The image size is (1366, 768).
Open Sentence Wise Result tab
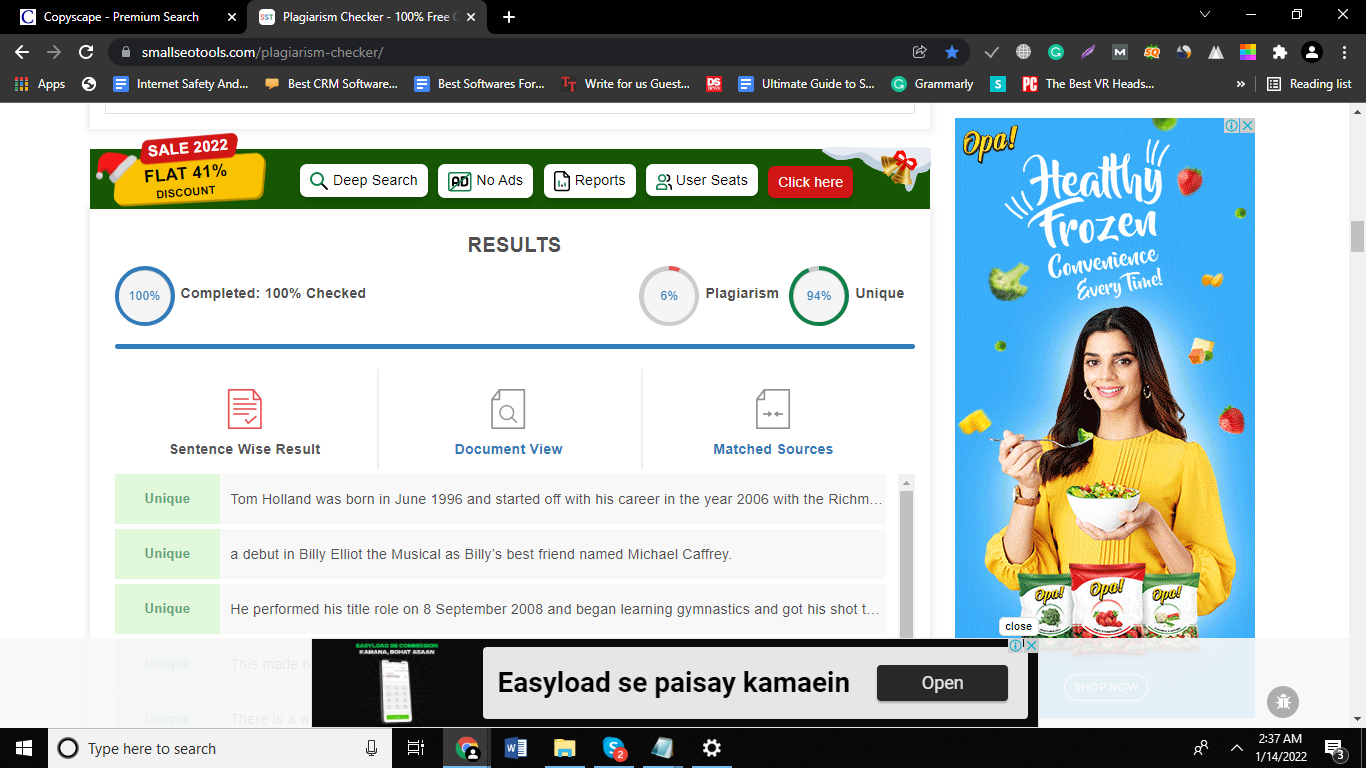(245, 449)
